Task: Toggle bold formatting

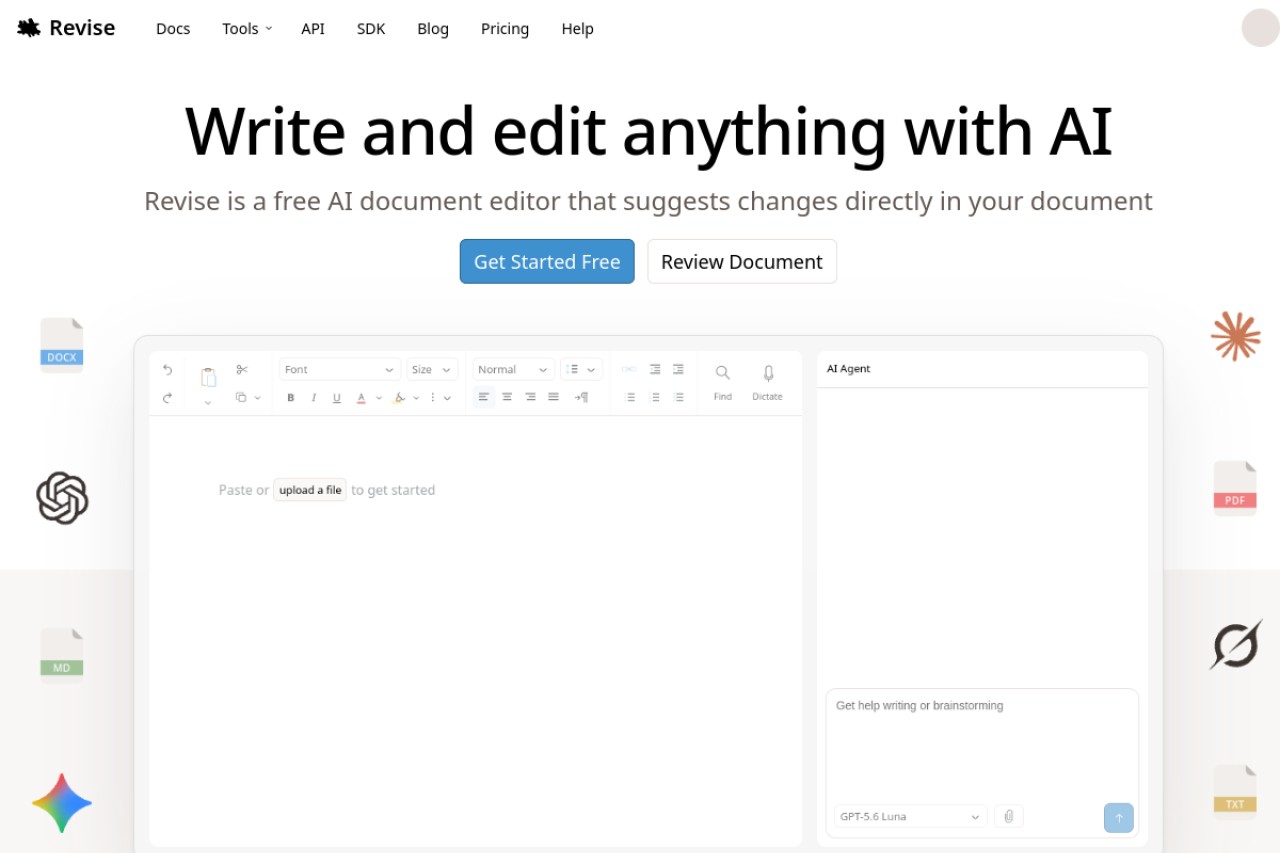Action: tap(291, 397)
